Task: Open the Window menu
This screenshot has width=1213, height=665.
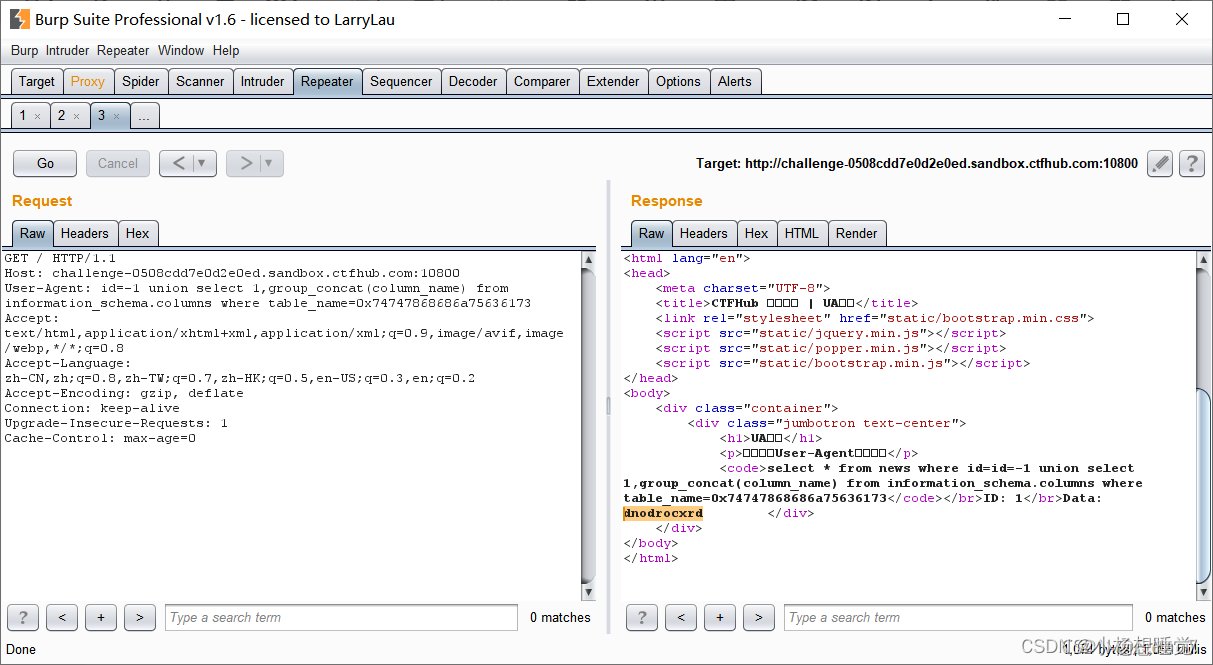Action: point(181,50)
